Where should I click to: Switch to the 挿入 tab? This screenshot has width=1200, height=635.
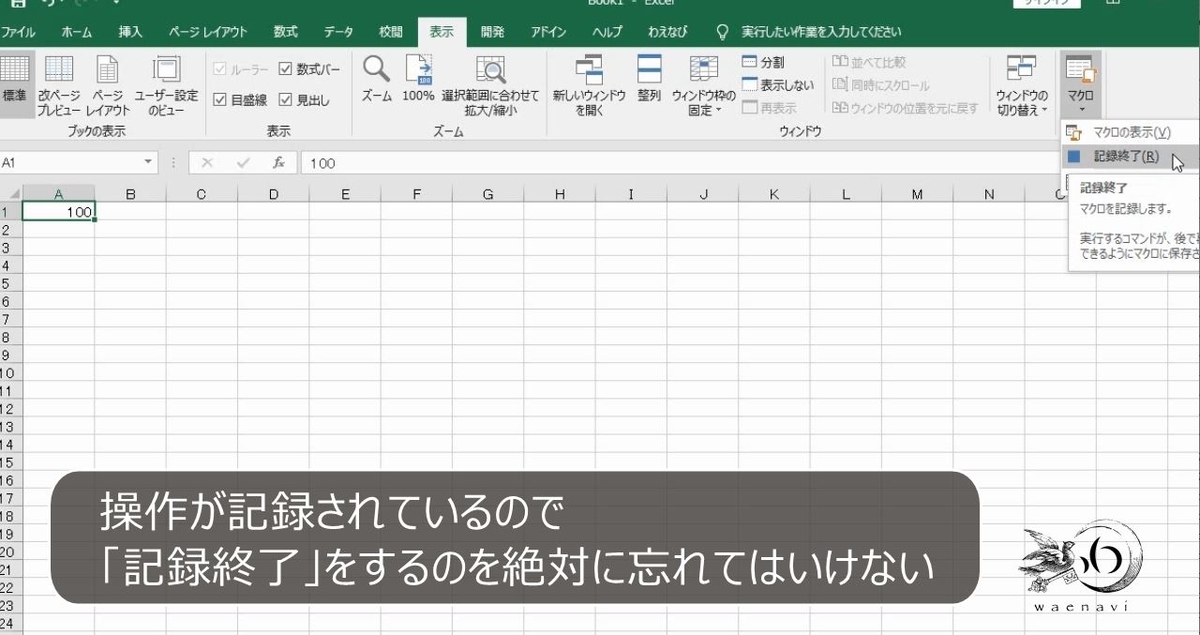(x=130, y=32)
